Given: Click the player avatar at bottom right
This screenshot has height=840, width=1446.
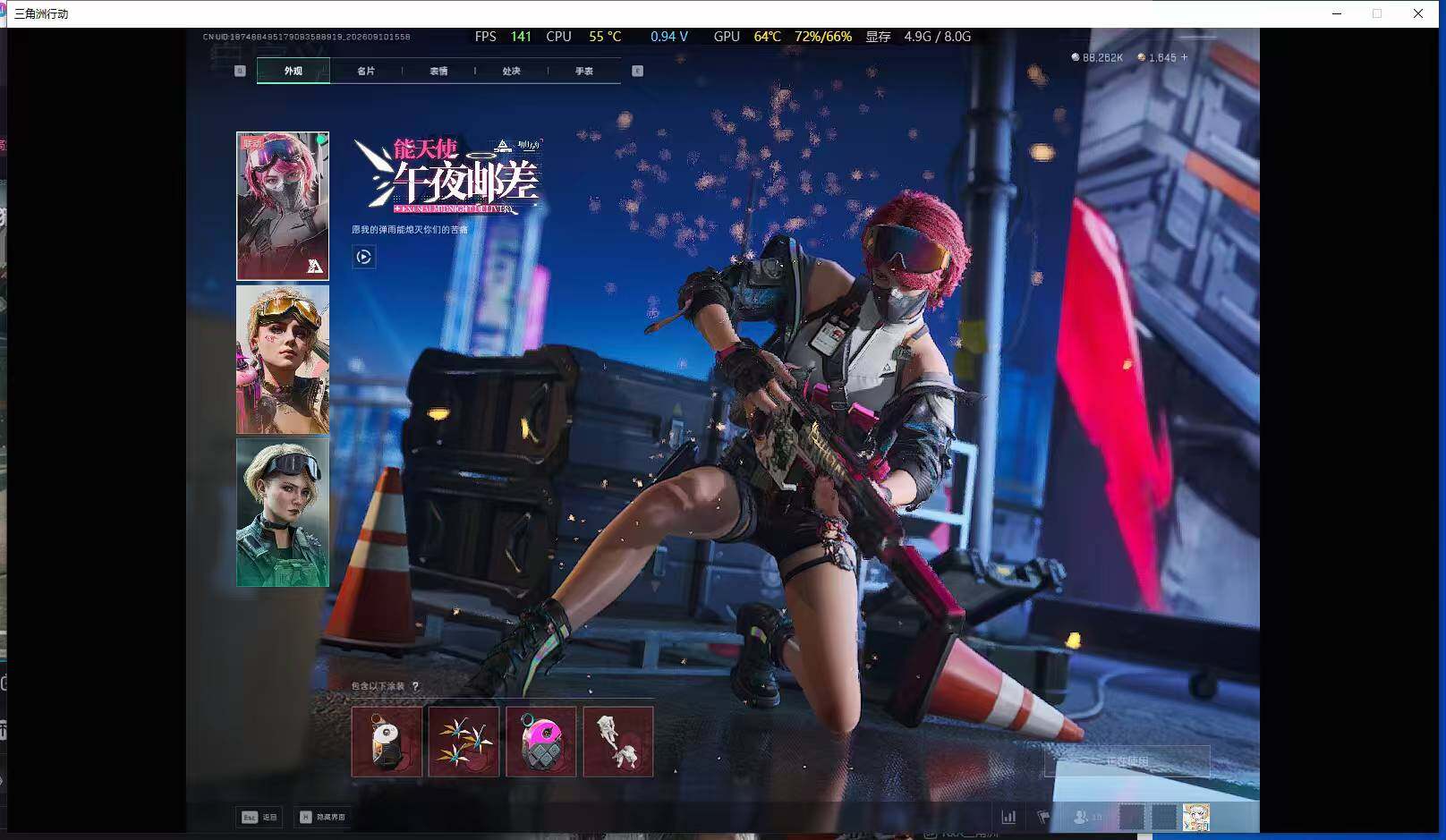Looking at the screenshot, I should point(1196,817).
